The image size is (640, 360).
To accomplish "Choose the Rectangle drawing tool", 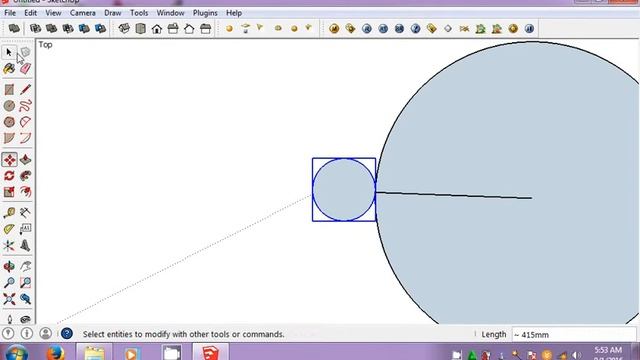I will (9, 89).
